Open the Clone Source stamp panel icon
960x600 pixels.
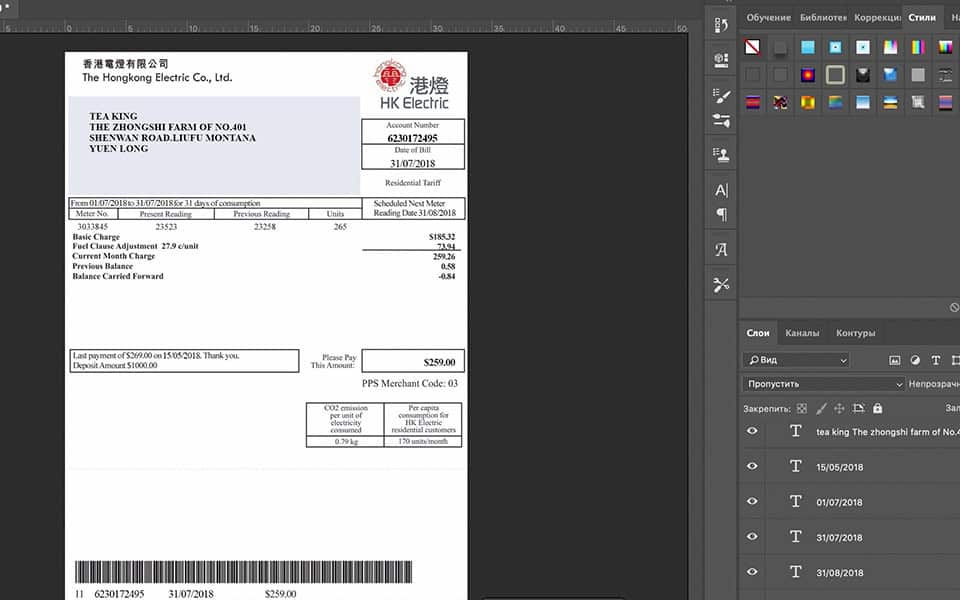pos(721,154)
